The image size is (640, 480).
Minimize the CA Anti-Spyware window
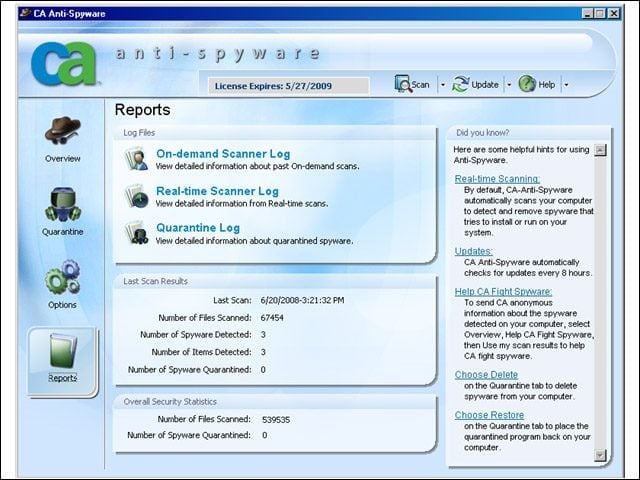(x=587, y=13)
